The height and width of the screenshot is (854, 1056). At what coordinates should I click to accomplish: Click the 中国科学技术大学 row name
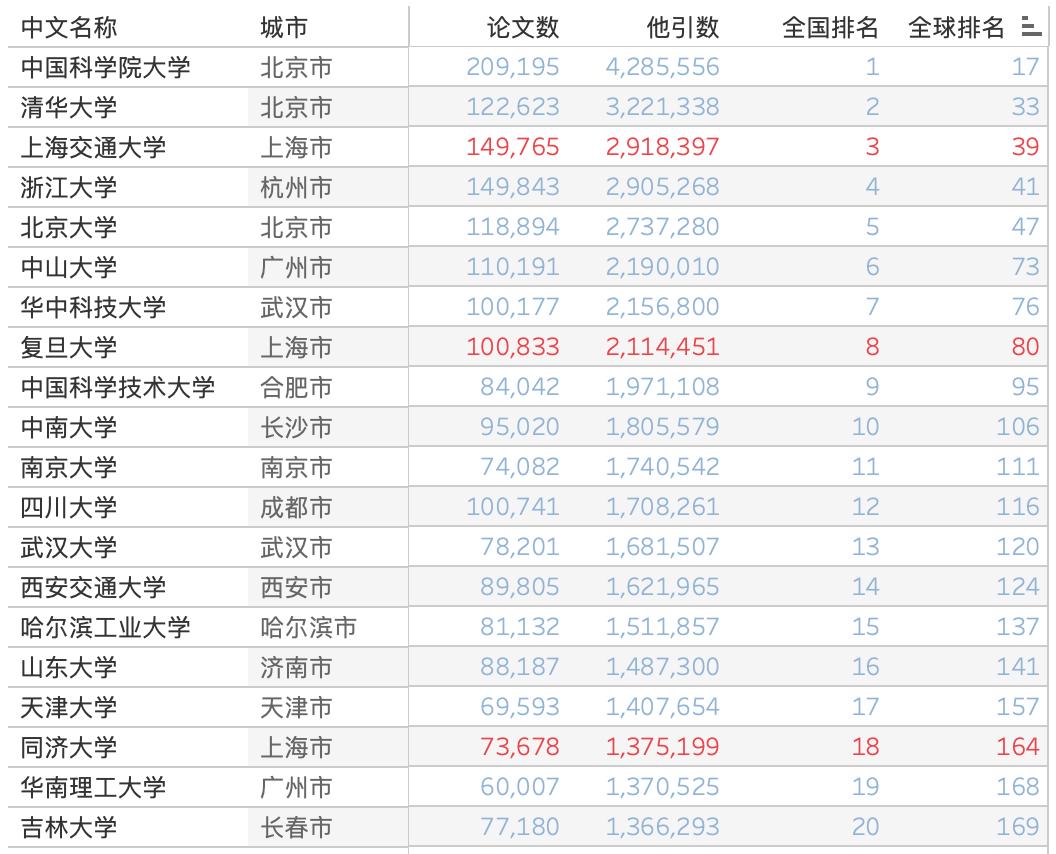point(117,387)
